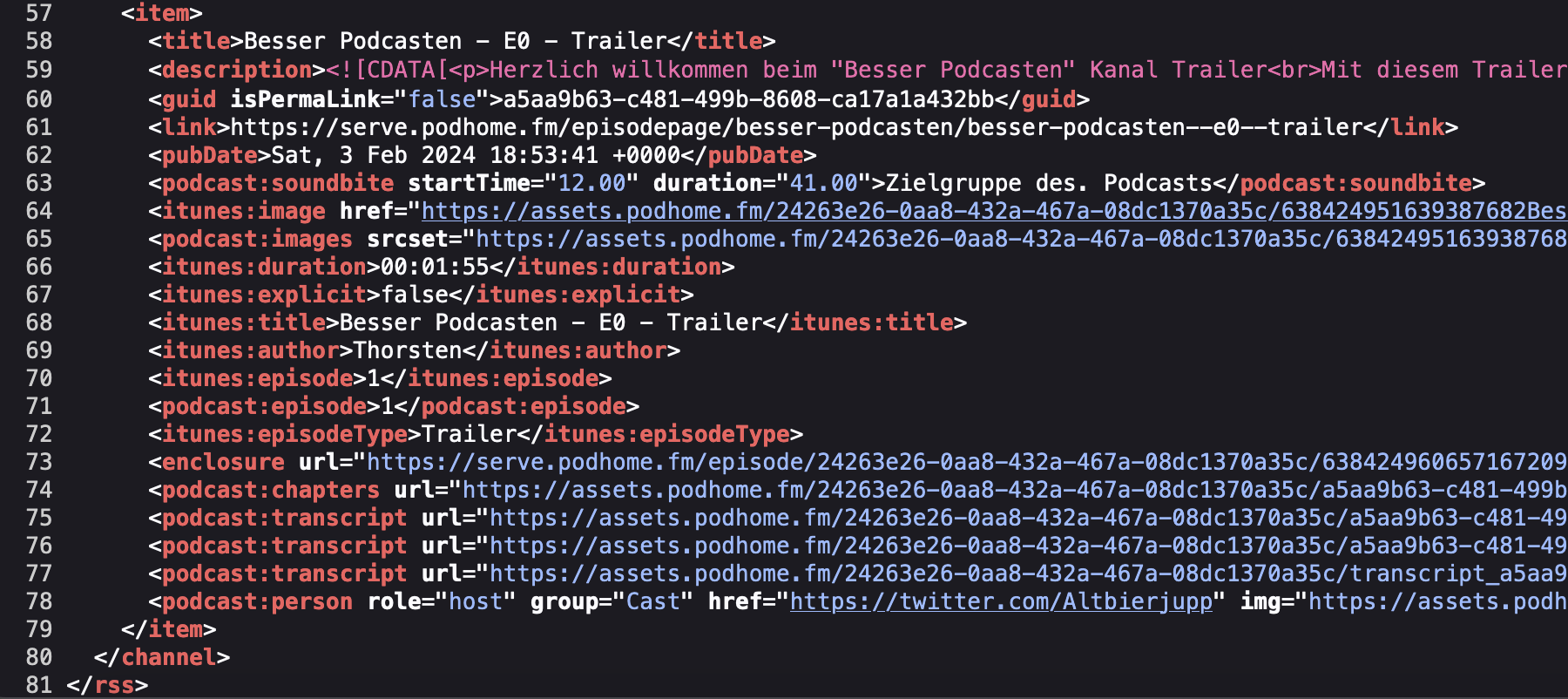Click the pubDate value 'Sat, 3 Feb 2024 18:53:41 +0000'
1568x699 pixels.
point(476,155)
